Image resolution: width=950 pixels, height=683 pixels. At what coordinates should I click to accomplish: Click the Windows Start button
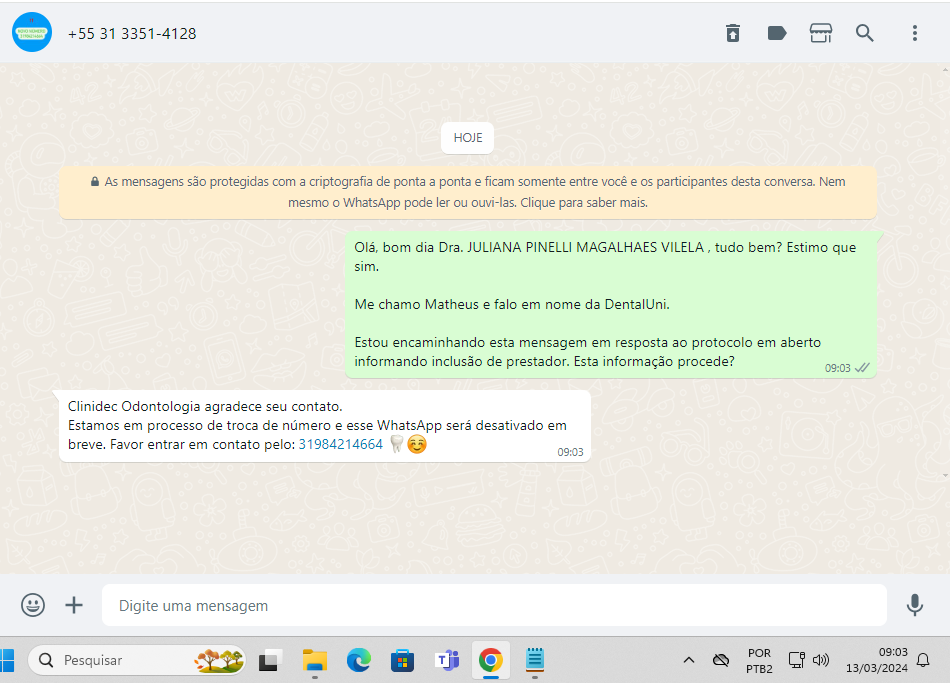pos(7,660)
